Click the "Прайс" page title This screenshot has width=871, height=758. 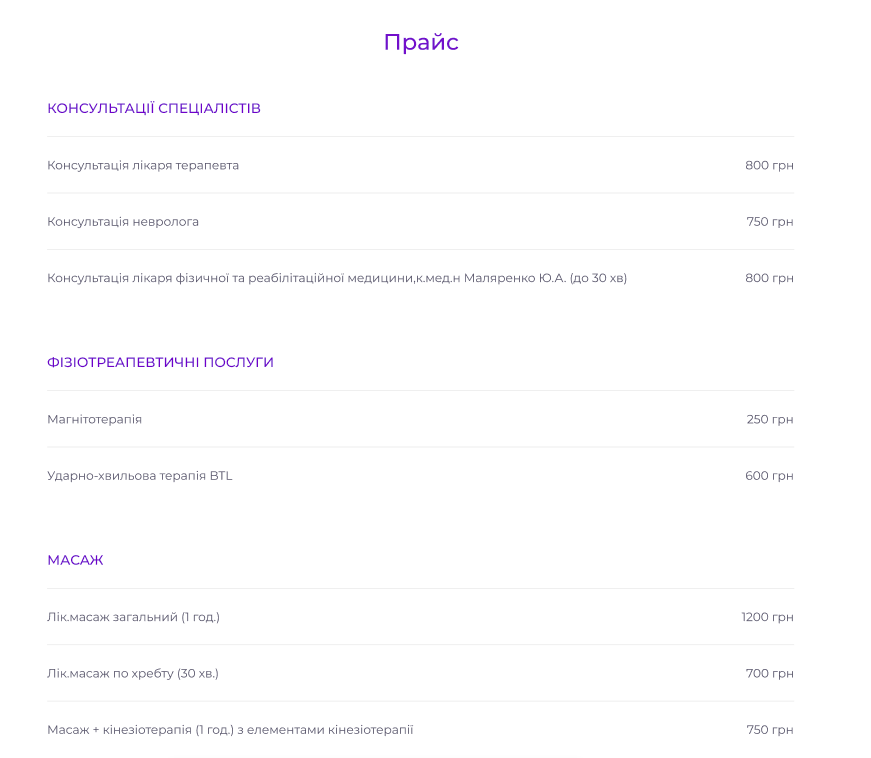pos(421,42)
